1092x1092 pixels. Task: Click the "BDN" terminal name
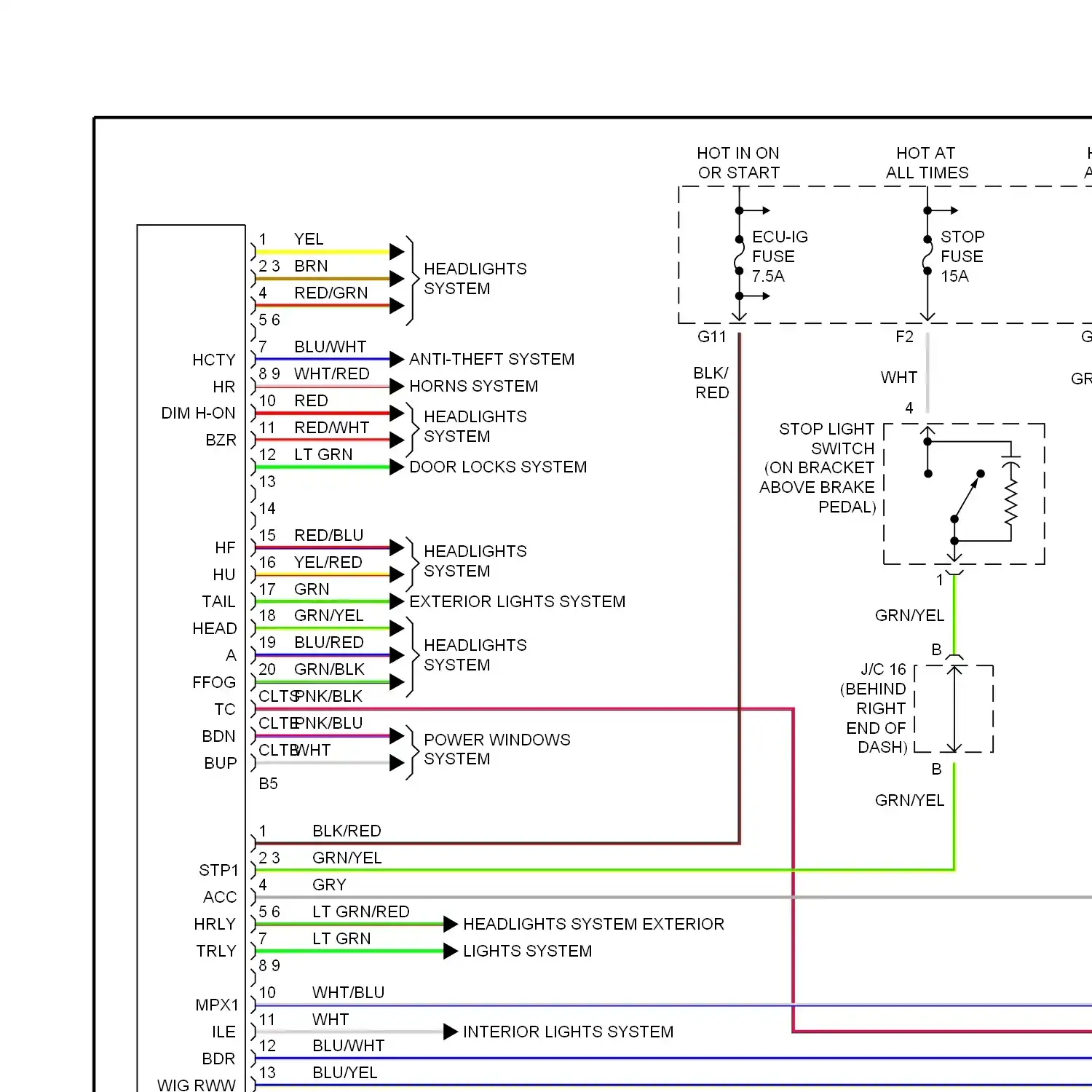click(x=218, y=737)
